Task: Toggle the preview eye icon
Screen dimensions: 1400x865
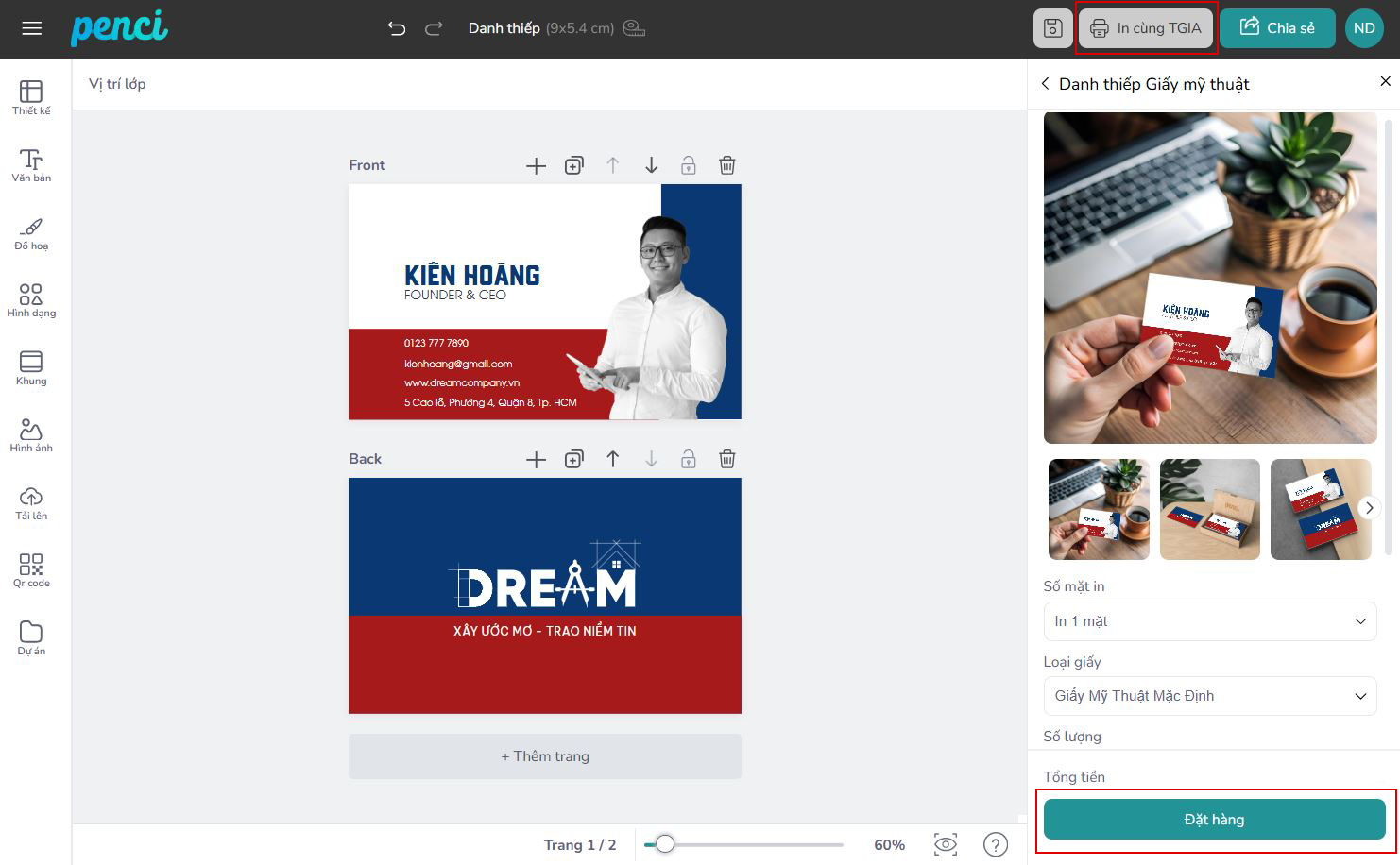Action: 945,844
